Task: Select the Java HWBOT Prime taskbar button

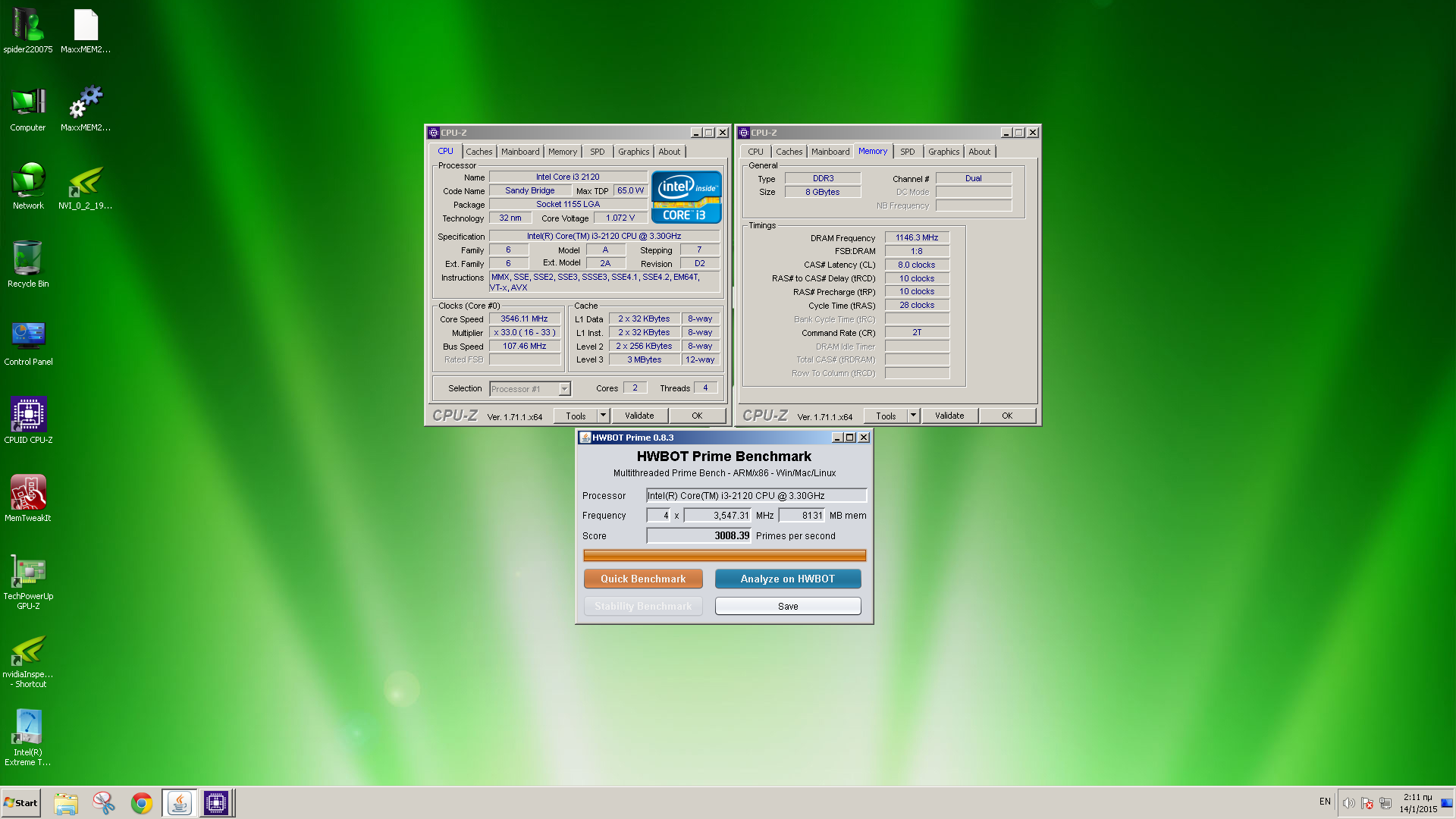Action: click(x=179, y=803)
